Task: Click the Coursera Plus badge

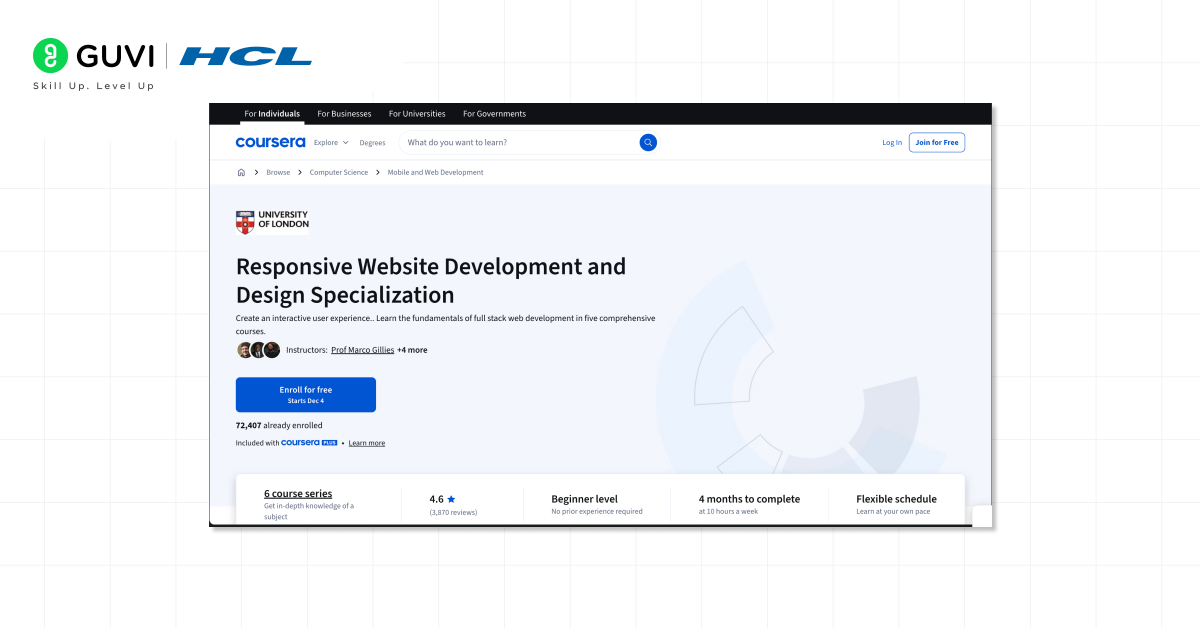Action: [x=309, y=442]
